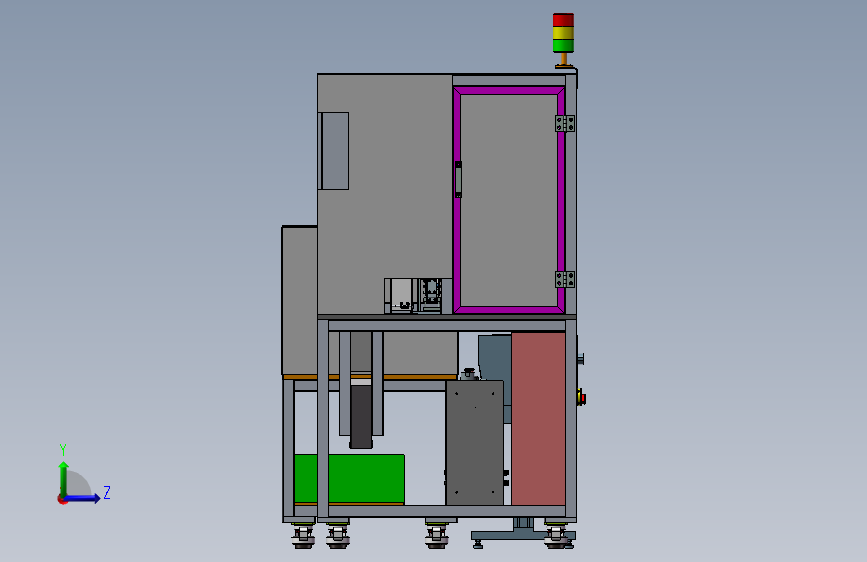
Task: Click the Z axis label
Action: pyautogui.click(x=107, y=493)
